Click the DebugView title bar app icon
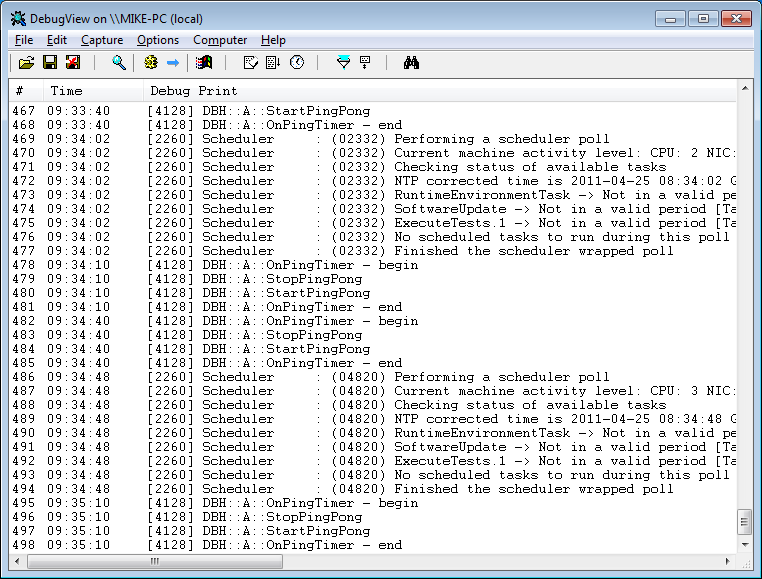 18,19
